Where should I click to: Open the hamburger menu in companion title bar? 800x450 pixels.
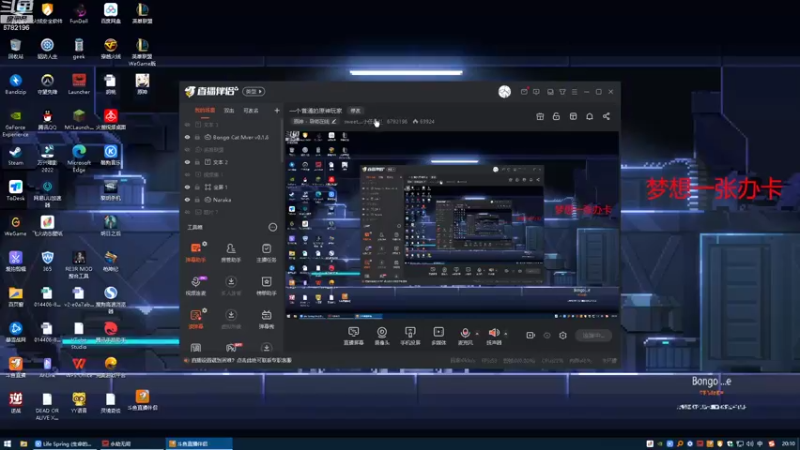pyautogui.click(x=574, y=92)
